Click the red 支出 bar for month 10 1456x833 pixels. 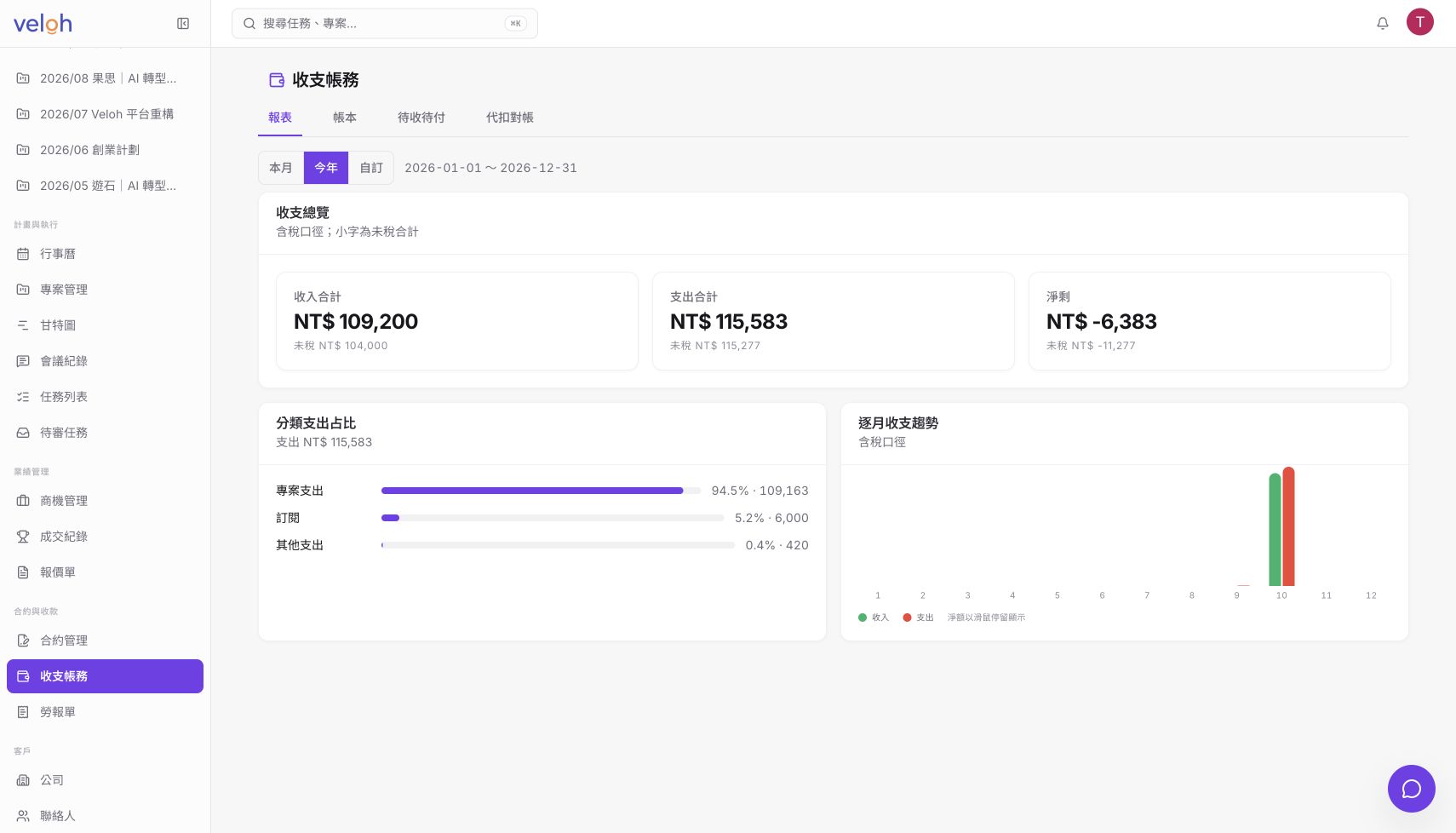[x=1288, y=526]
